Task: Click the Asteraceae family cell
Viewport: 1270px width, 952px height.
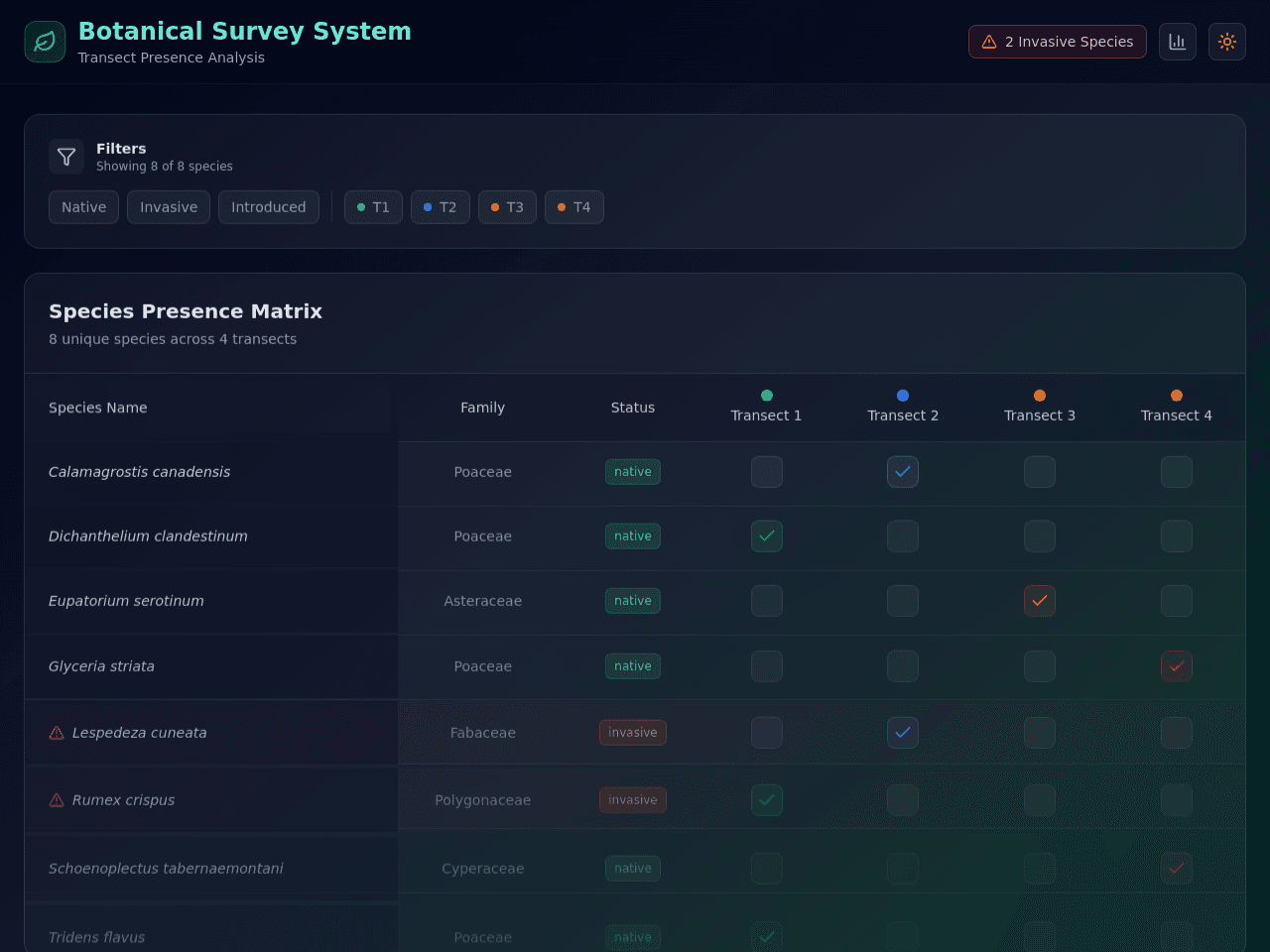Action: point(483,601)
